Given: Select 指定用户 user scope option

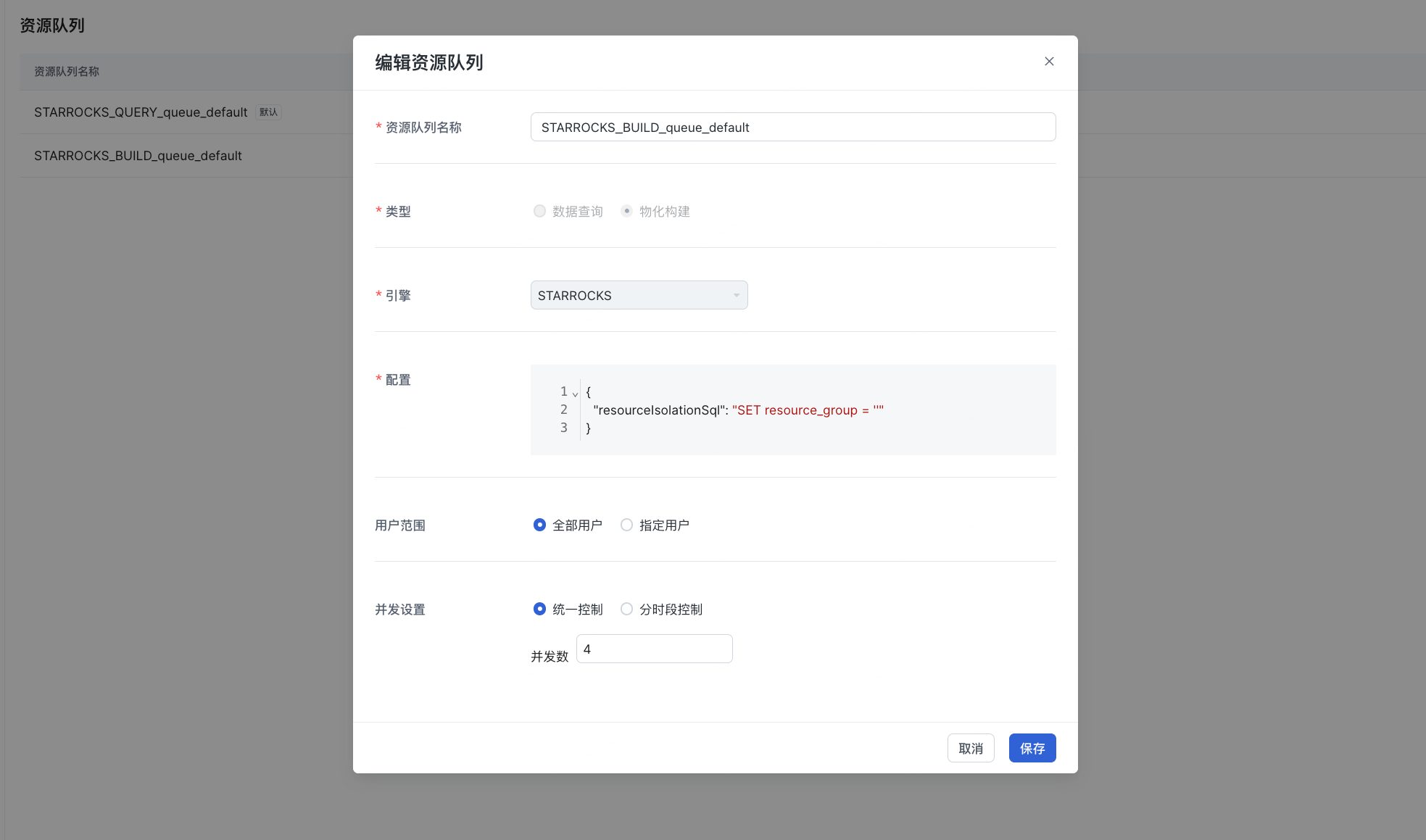Looking at the screenshot, I should [x=626, y=525].
